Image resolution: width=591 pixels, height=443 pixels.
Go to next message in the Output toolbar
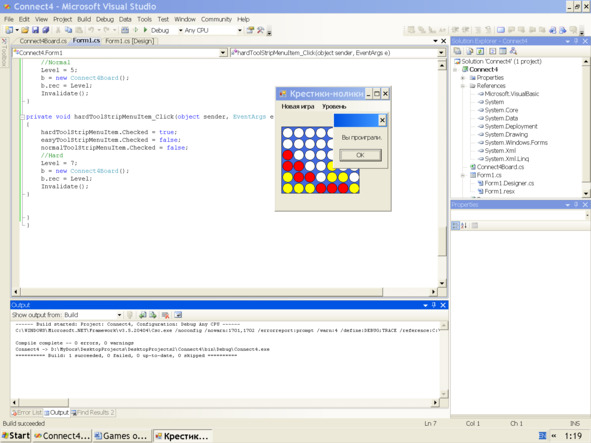tap(153, 315)
